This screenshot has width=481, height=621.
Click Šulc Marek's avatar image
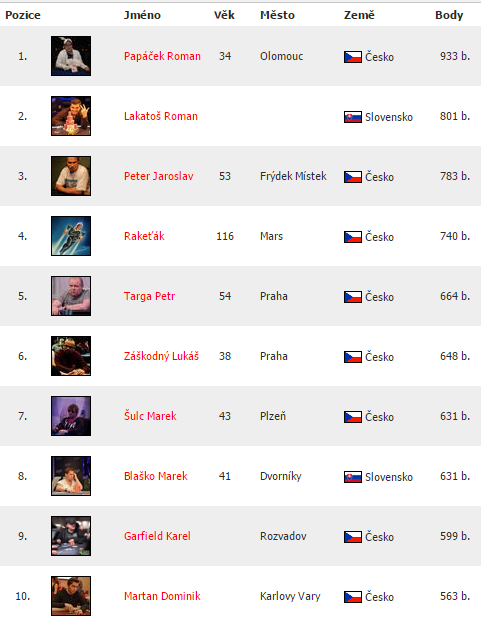tap(71, 416)
